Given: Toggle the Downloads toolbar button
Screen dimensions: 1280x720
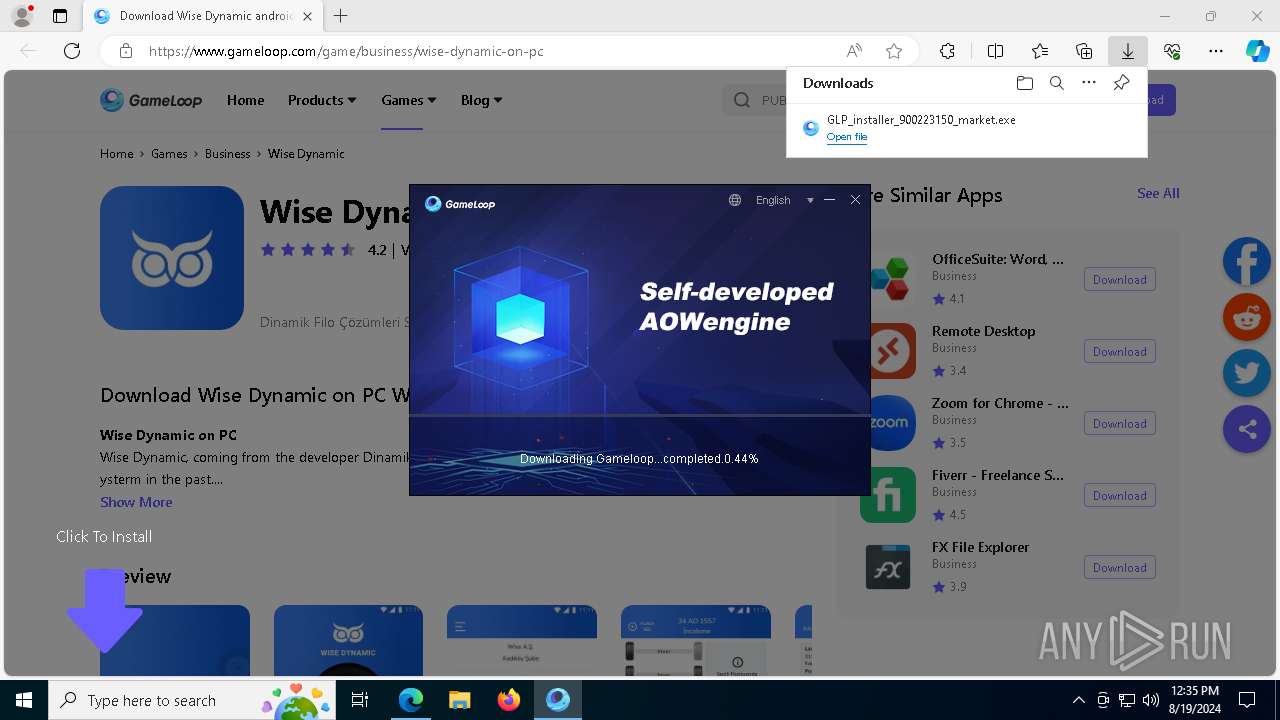Looking at the screenshot, I should tap(1127, 51).
